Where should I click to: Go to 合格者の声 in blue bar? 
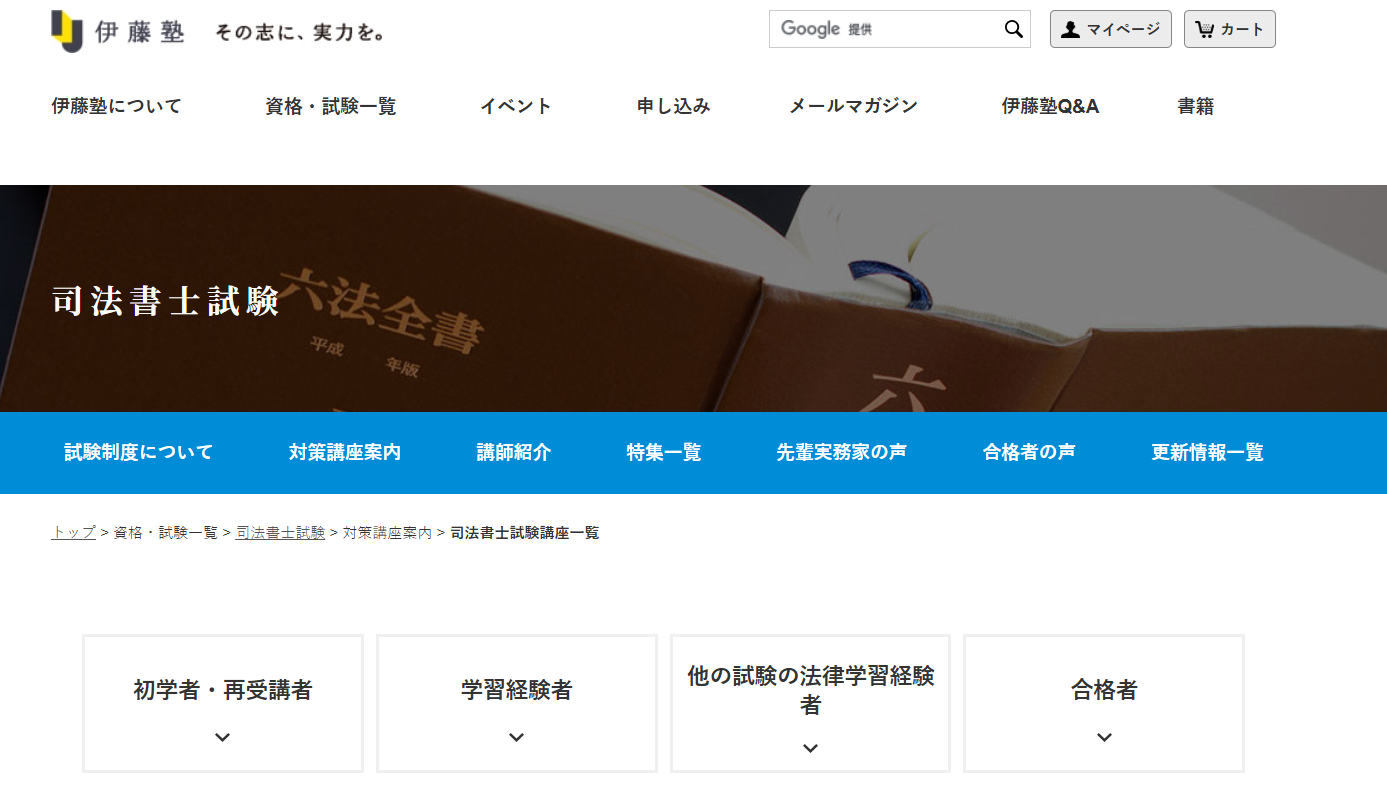pyautogui.click(x=1029, y=452)
